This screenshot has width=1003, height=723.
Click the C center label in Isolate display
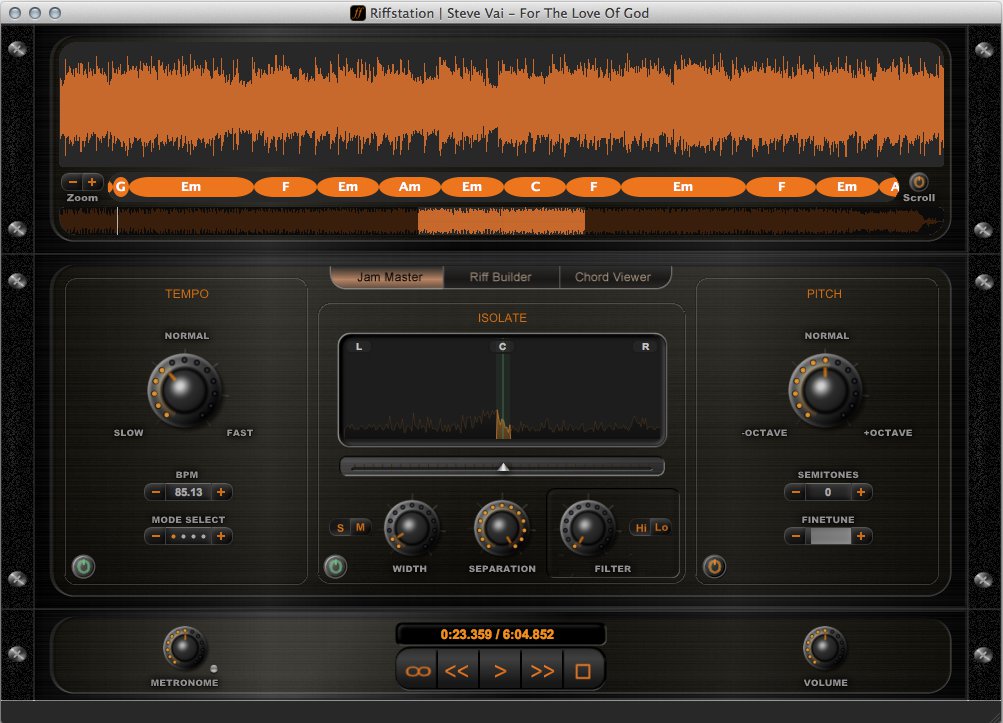point(502,347)
